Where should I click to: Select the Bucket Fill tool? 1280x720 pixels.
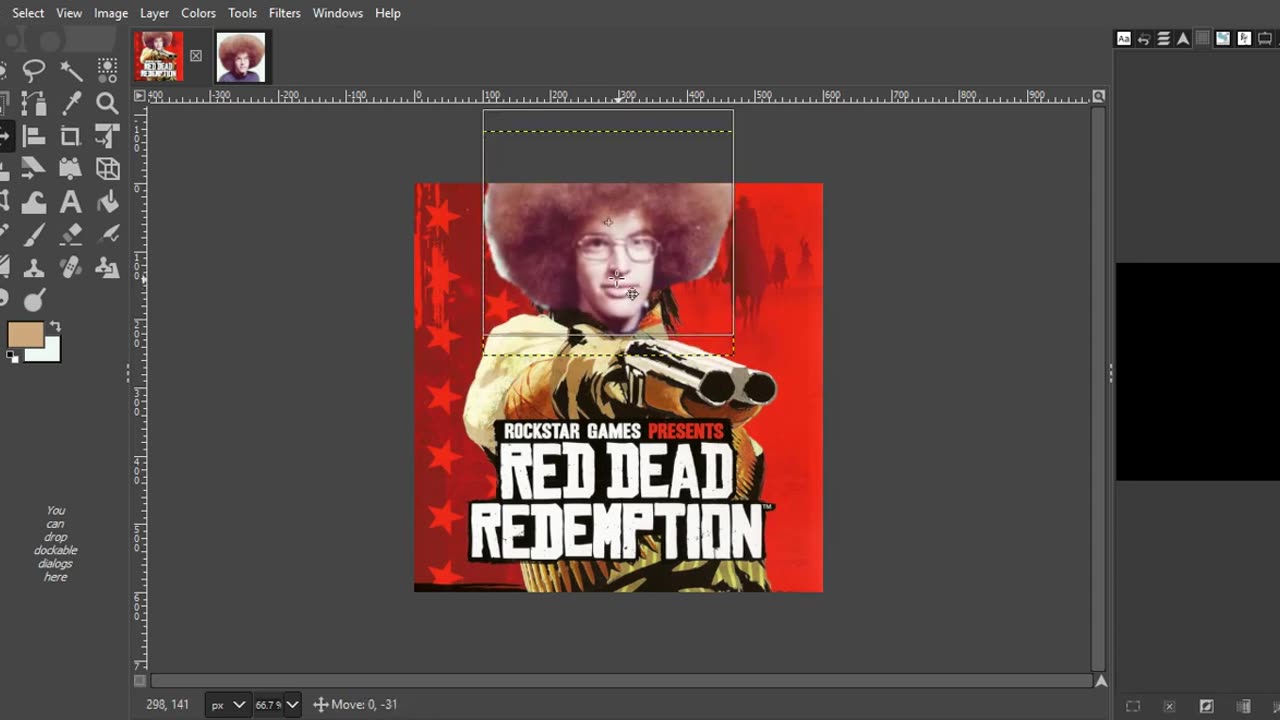pyautogui.click(x=107, y=202)
